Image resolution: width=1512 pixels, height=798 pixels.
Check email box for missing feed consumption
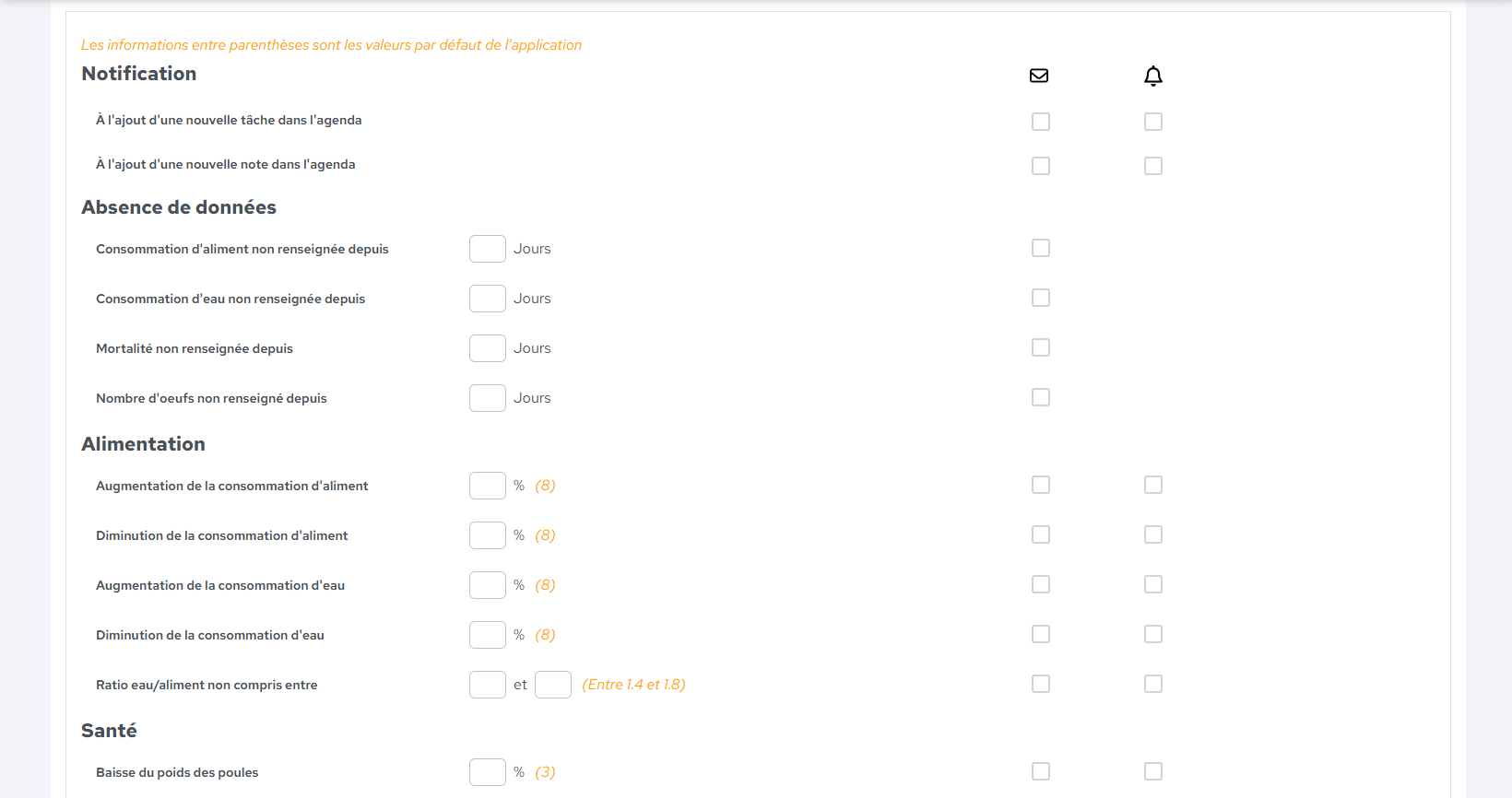pyautogui.click(x=1041, y=248)
